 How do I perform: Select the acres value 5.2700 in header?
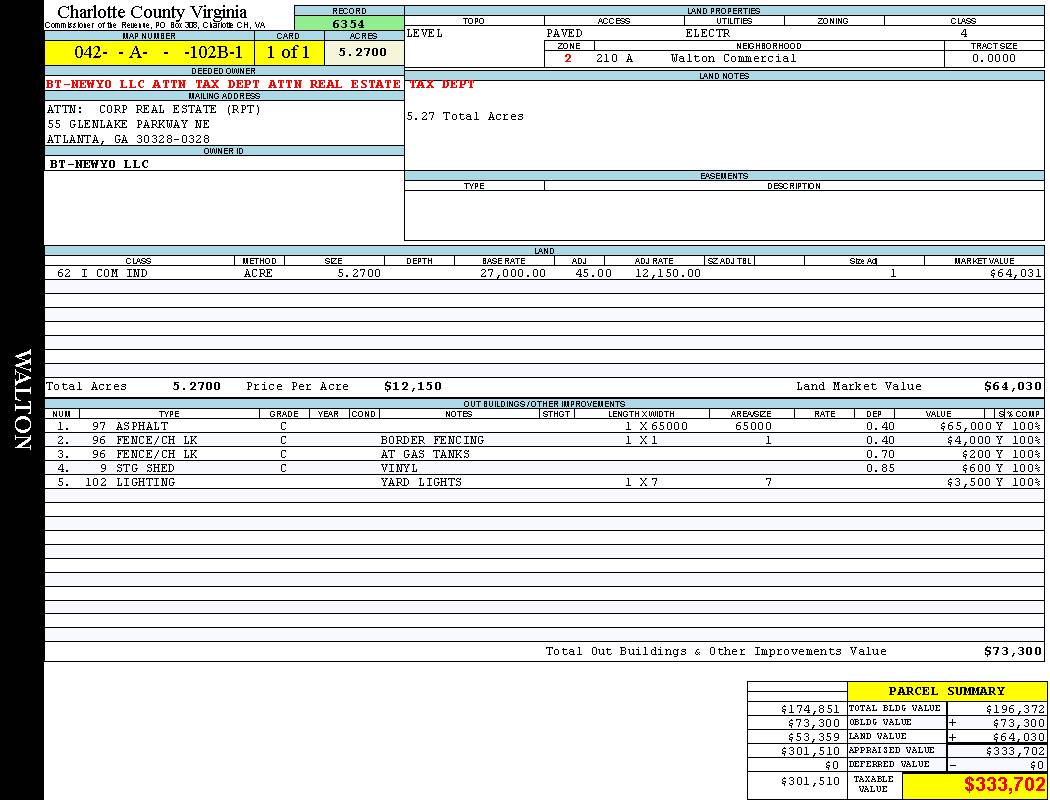point(363,52)
